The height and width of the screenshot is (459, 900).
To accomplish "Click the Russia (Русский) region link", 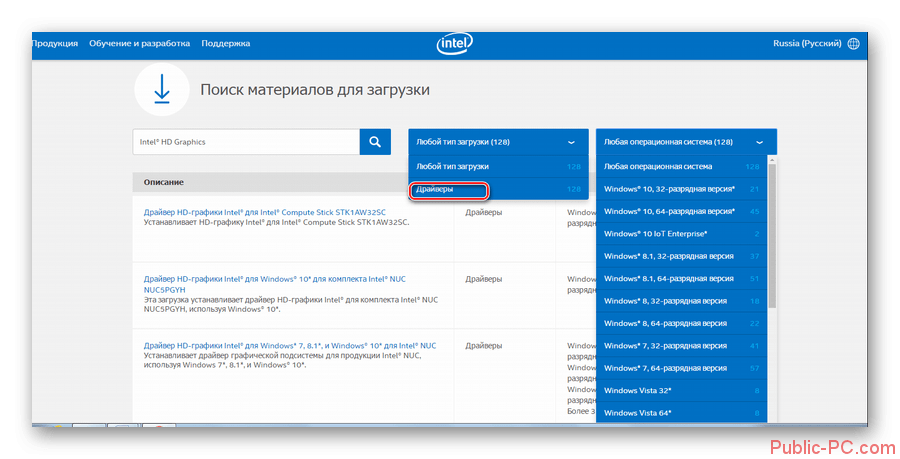I will tap(806, 44).
